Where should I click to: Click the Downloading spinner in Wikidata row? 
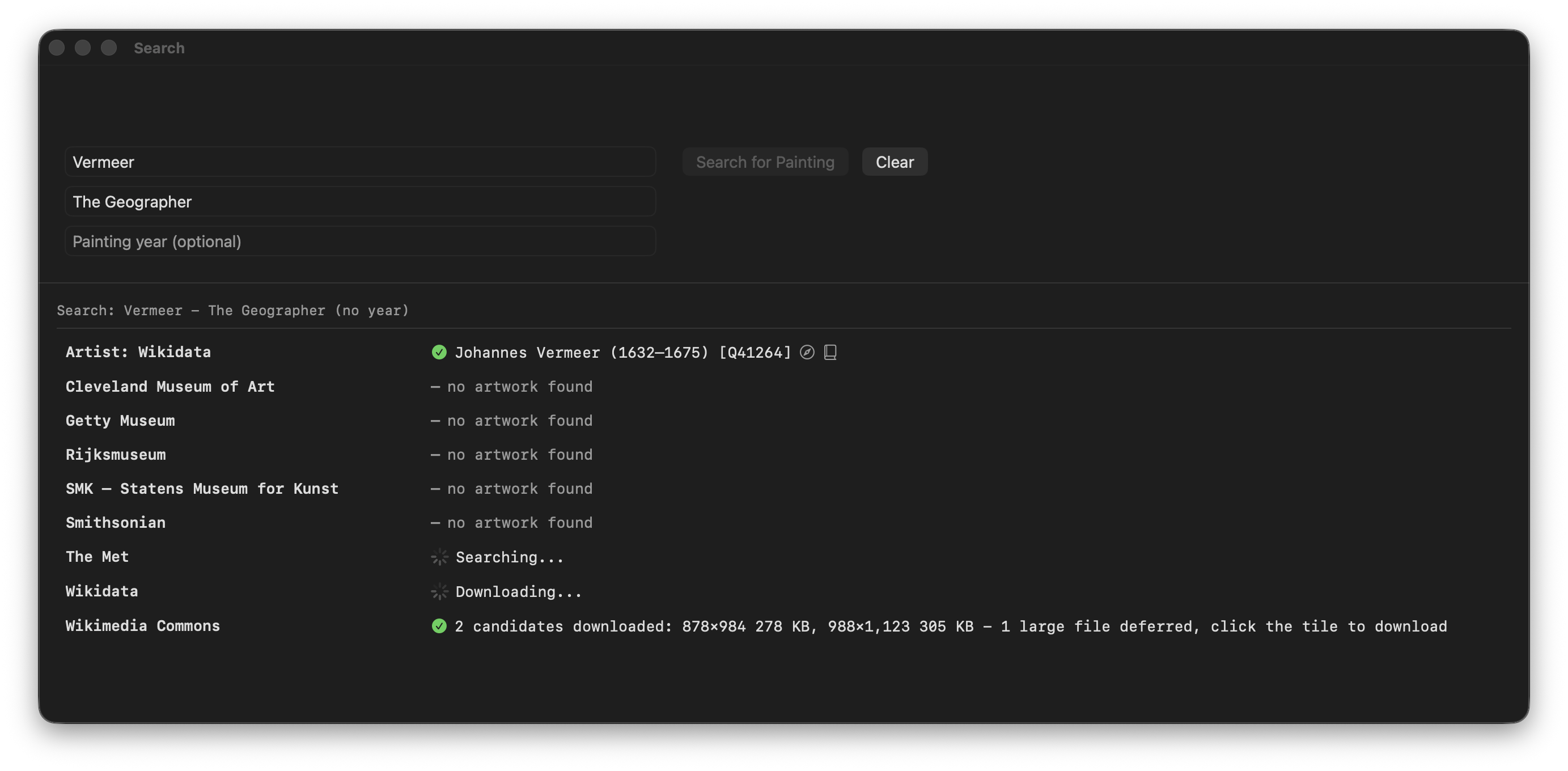tap(439, 591)
